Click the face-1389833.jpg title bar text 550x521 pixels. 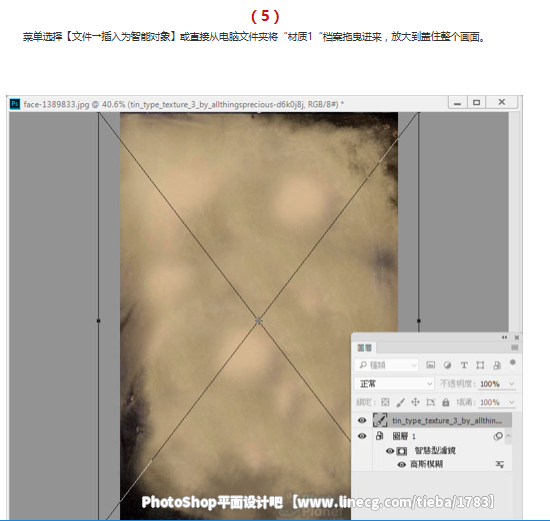(x=184, y=104)
